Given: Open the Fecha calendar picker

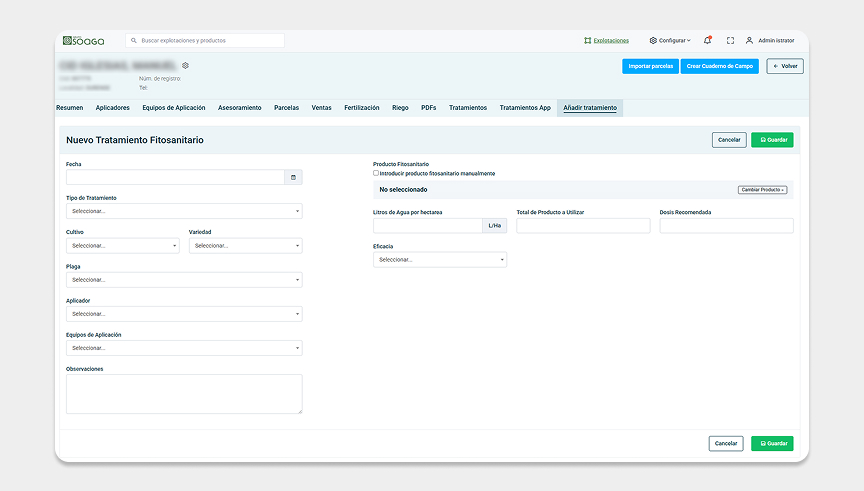Looking at the screenshot, I should point(293,177).
